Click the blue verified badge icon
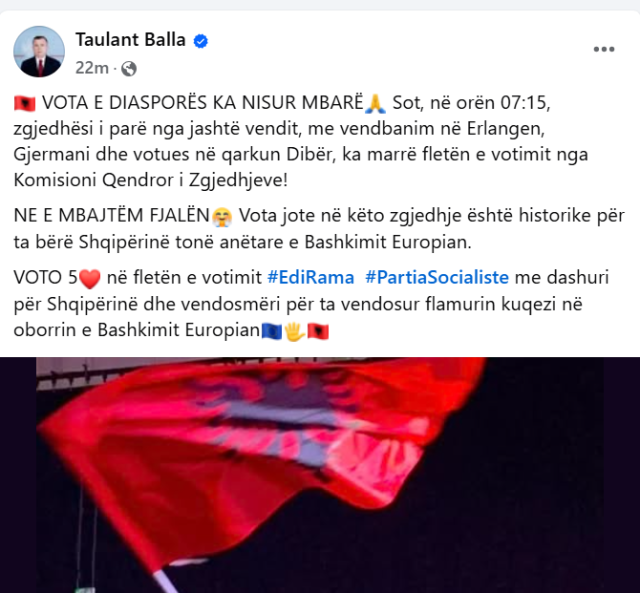640x593 pixels. [x=200, y=41]
